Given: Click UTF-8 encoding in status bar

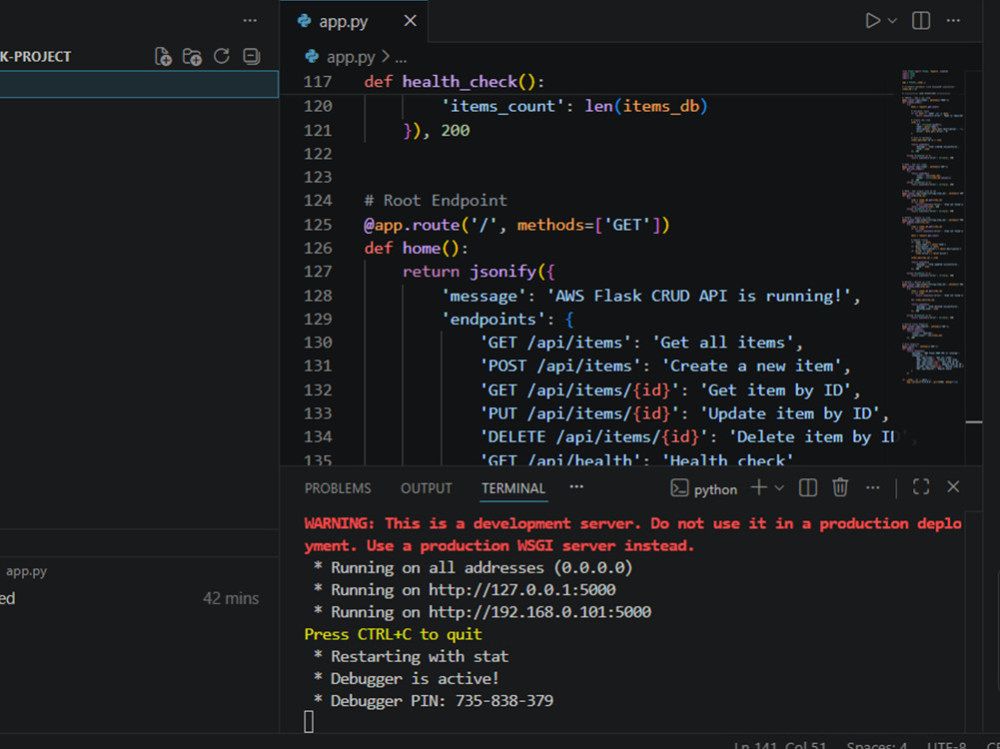Looking at the screenshot, I should click(946, 745).
